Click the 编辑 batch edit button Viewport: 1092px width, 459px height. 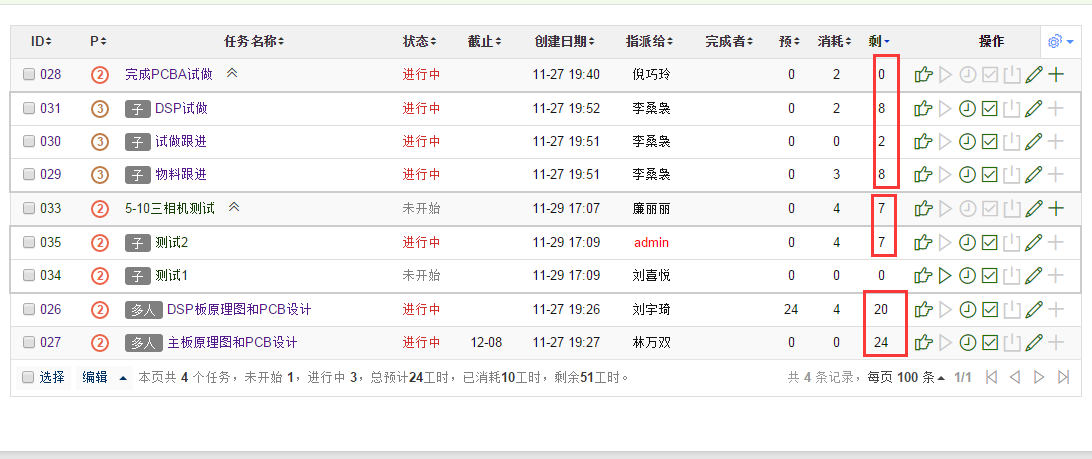tap(95, 377)
